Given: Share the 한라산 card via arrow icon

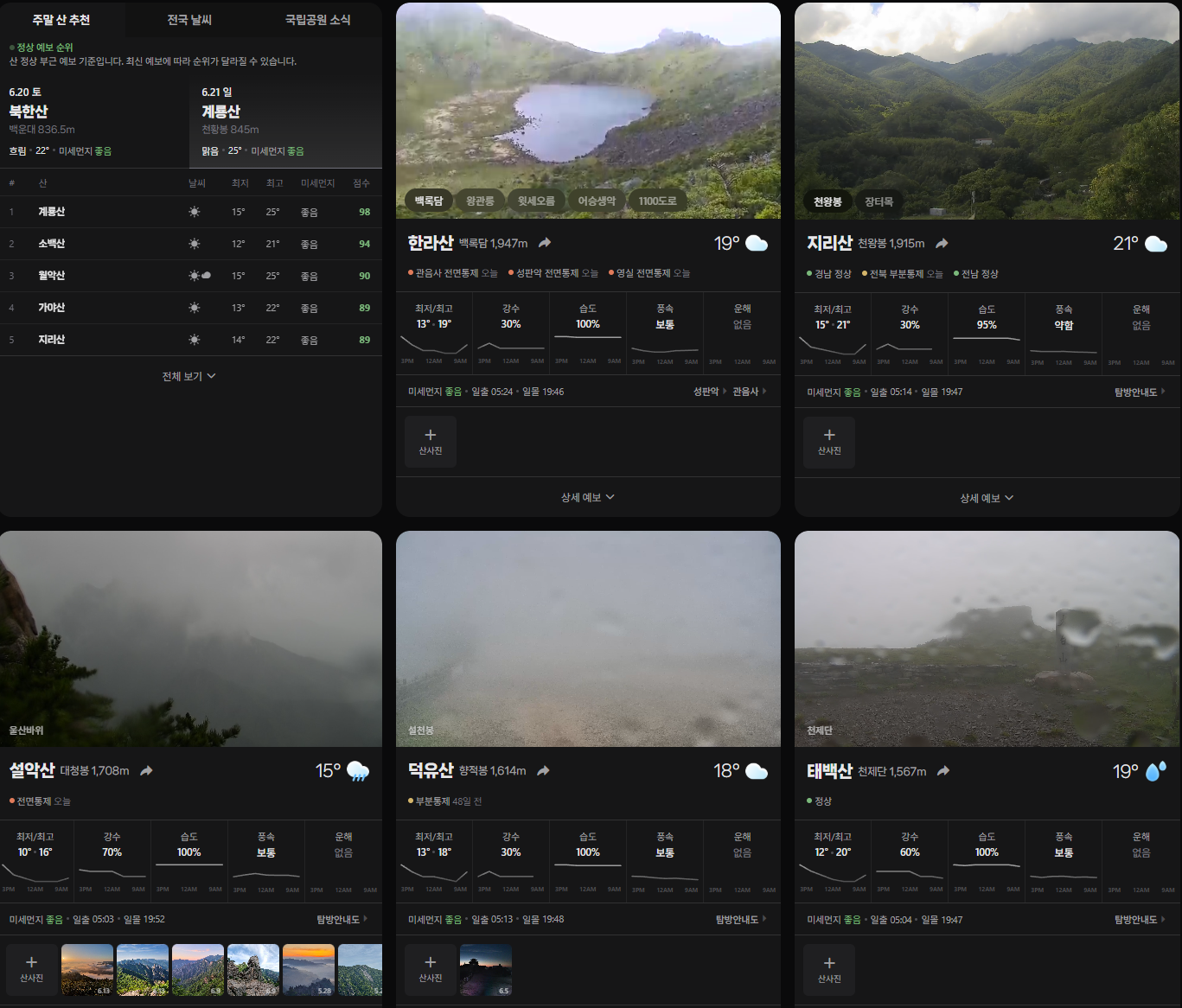Looking at the screenshot, I should click(x=545, y=243).
